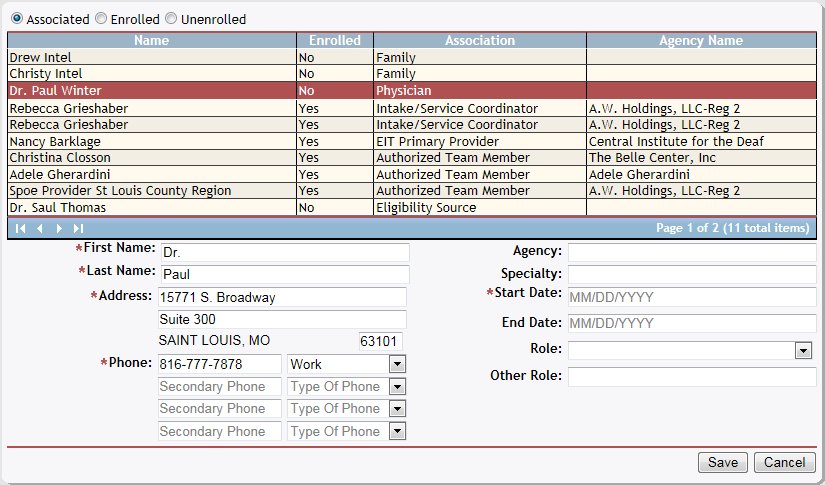The width and height of the screenshot is (825, 485).
Task: Go to next page of grid
Action: point(59,228)
